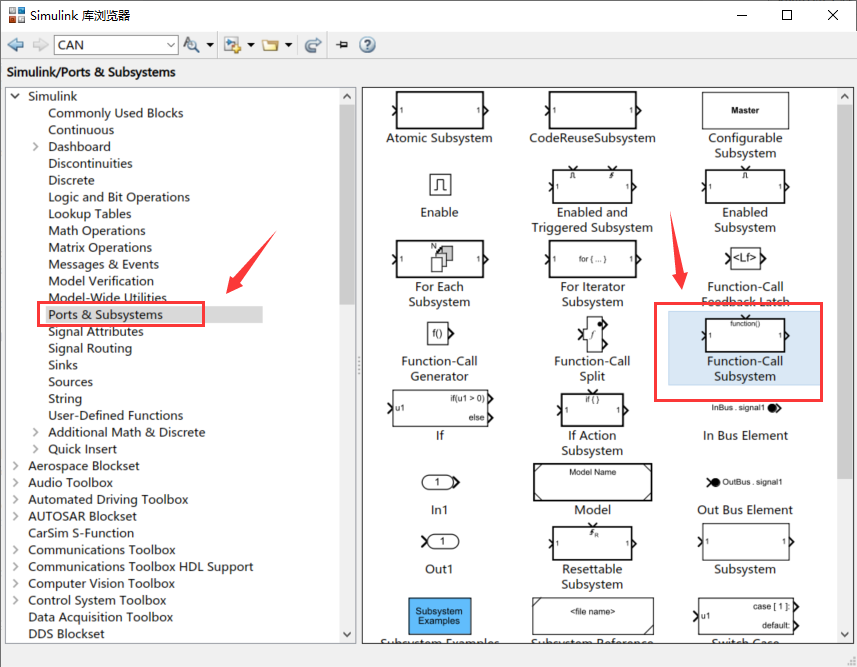This screenshot has height=667, width=857.
Task: Expand Automated Driving Toolbox node
Action: coord(15,499)
